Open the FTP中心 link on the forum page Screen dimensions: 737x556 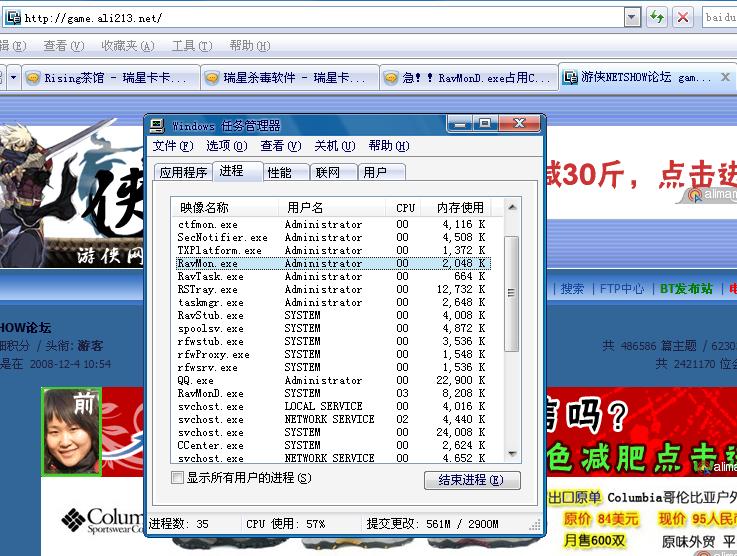(621, 289)
